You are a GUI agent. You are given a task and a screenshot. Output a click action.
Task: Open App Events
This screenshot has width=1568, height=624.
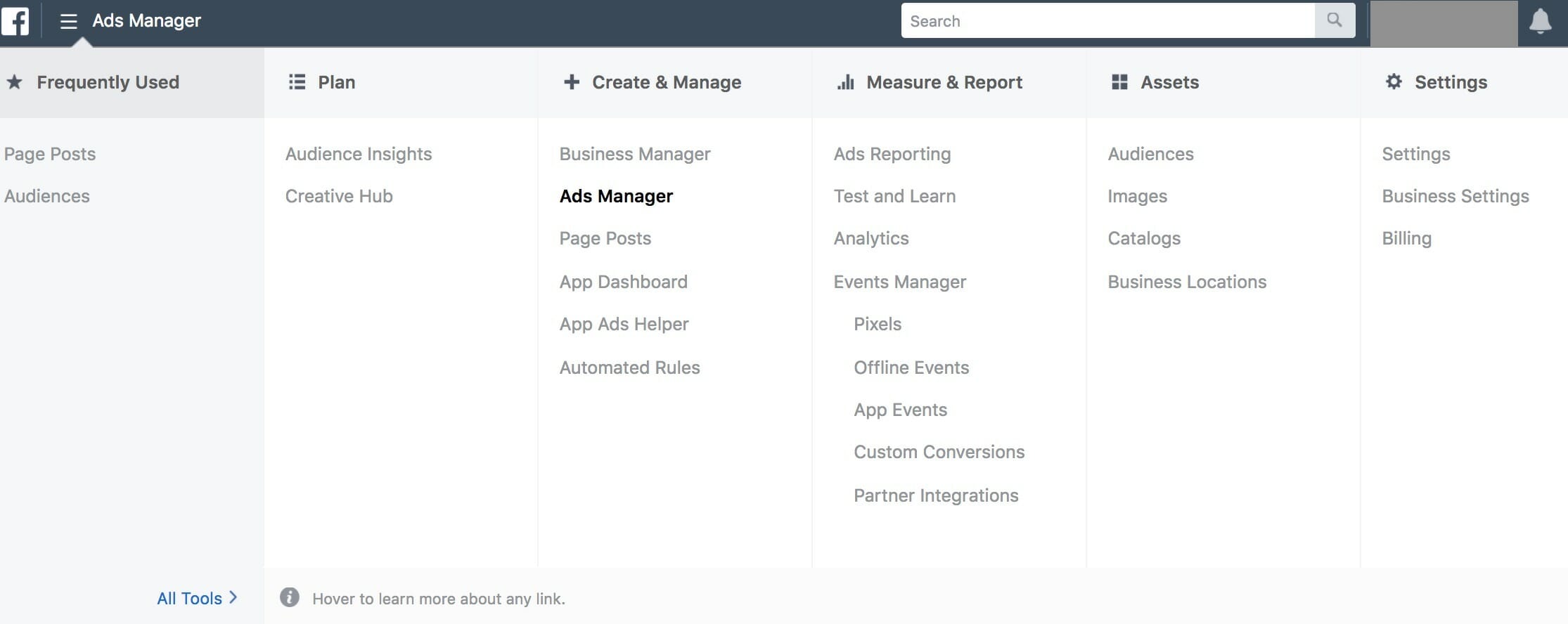(901, 410)
